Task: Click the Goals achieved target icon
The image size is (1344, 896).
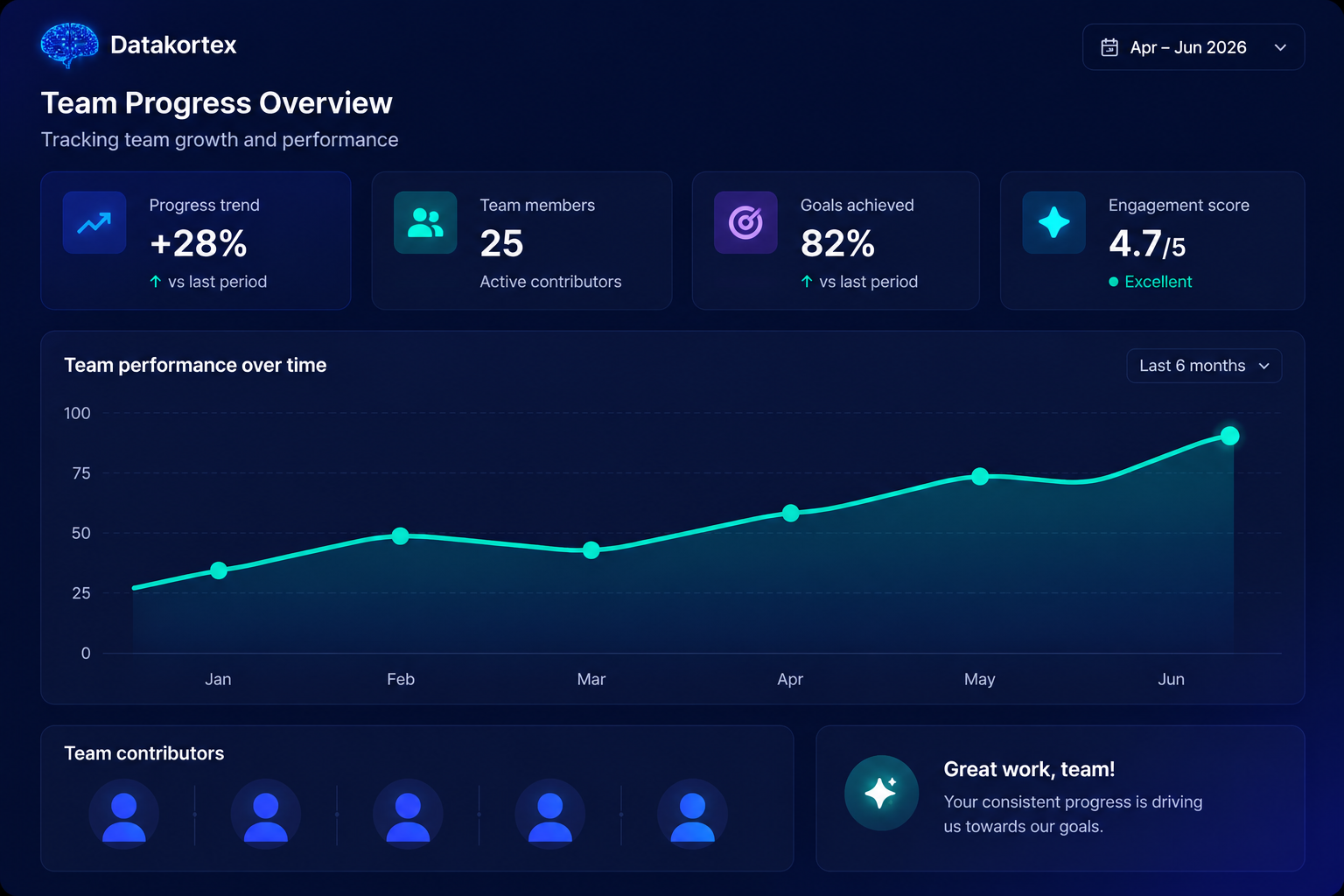Action: (745, 222)
